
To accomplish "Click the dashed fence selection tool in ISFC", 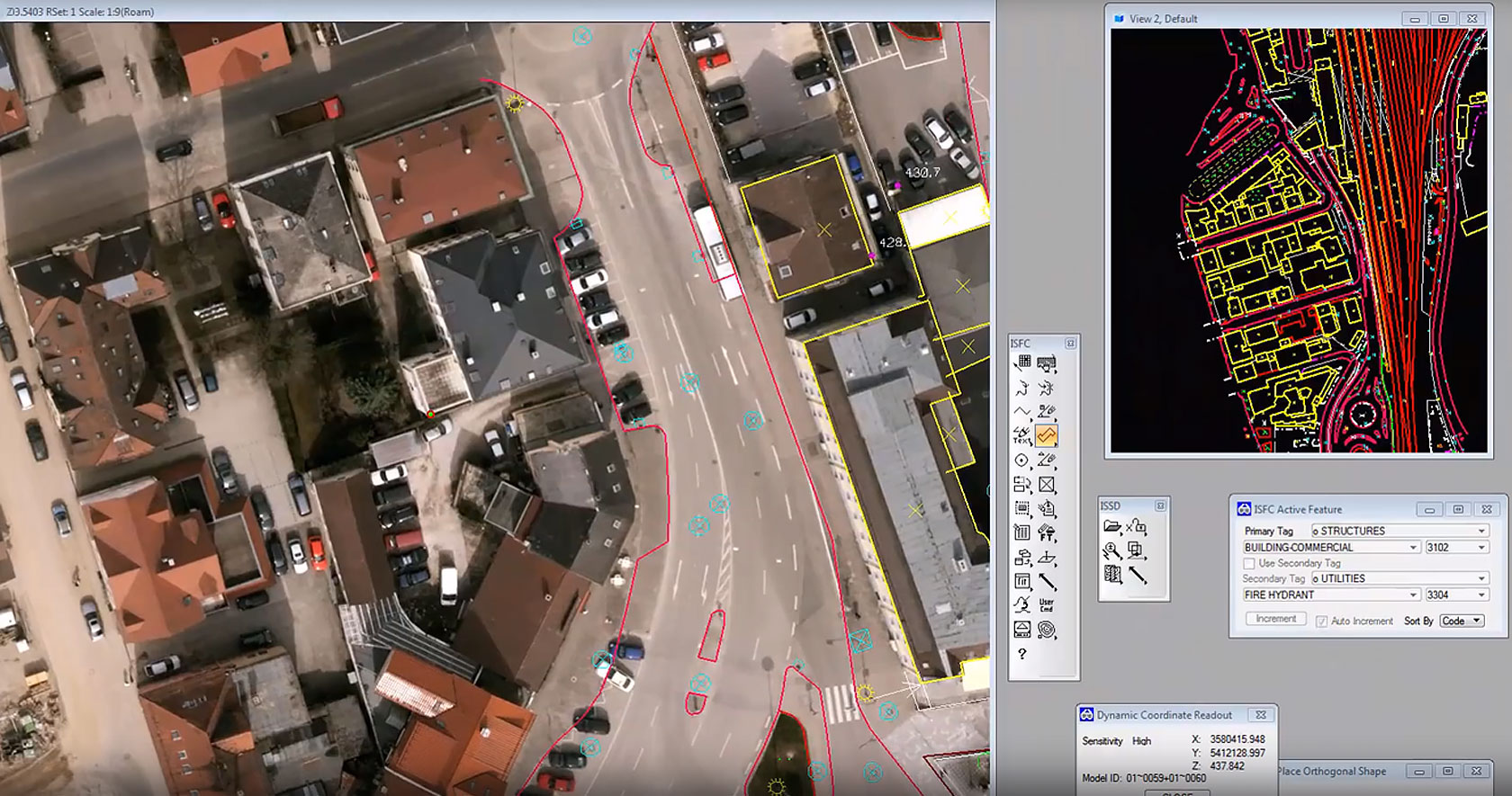I will click(1022, 508).
